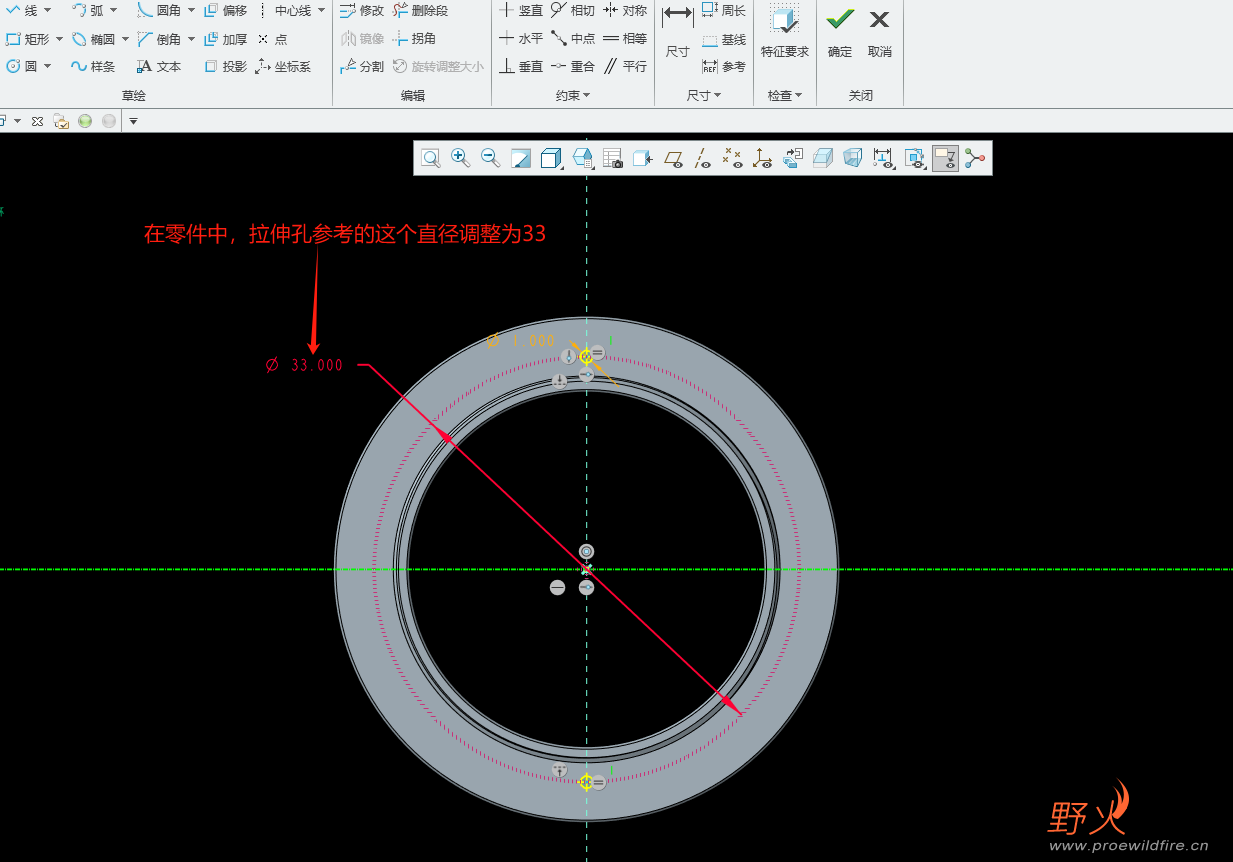Click the 修改 (Modify) edit tool
Image resolution: width=1233 pixels, height=862 pixels.
click(362, 10)
